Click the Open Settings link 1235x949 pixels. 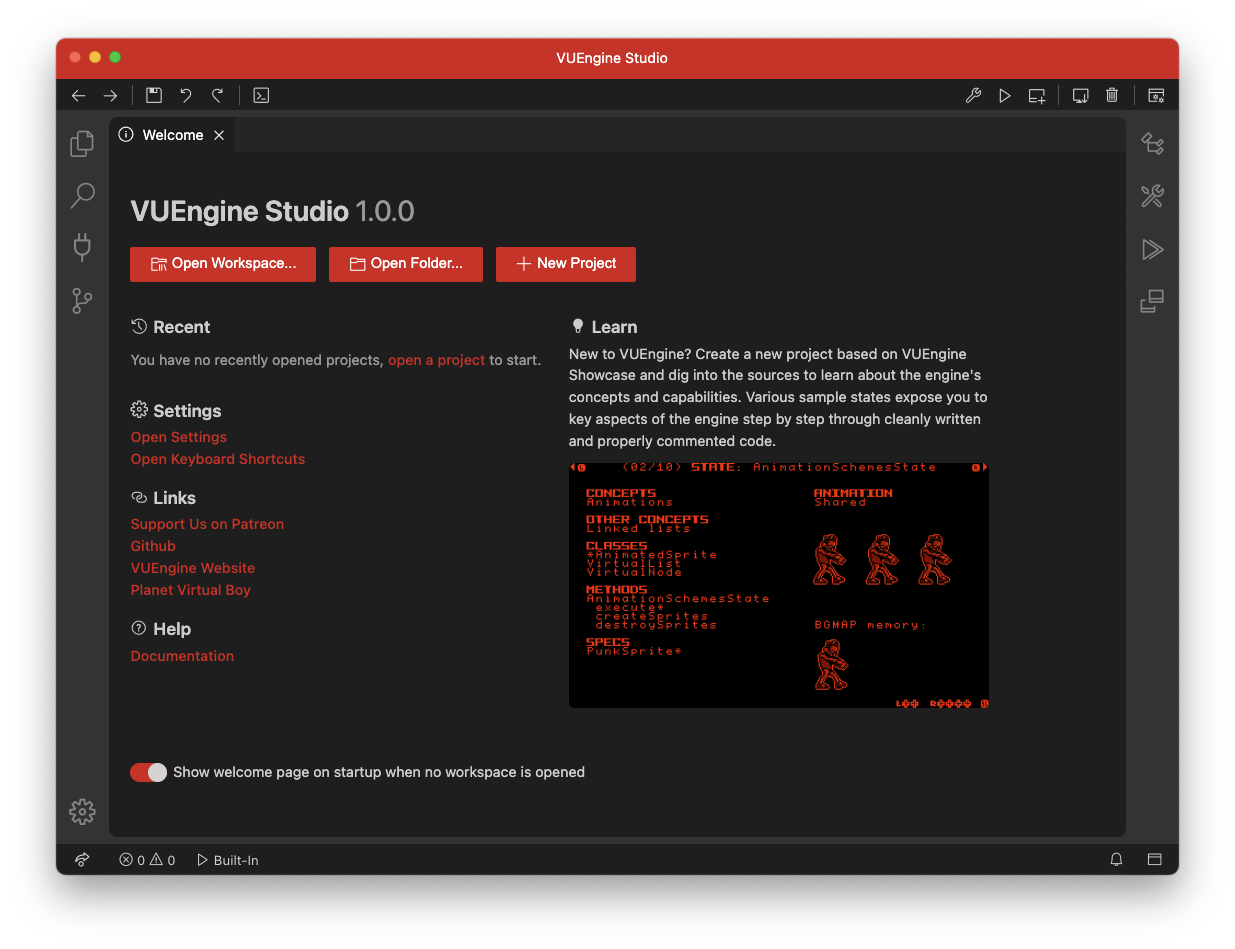pos(179,437)
